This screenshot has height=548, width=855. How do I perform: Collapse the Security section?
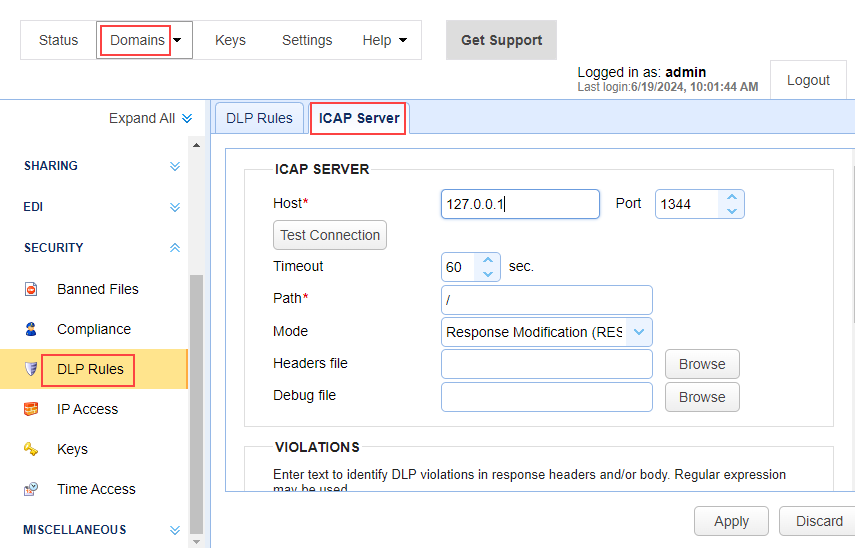[x=175, y=247]
